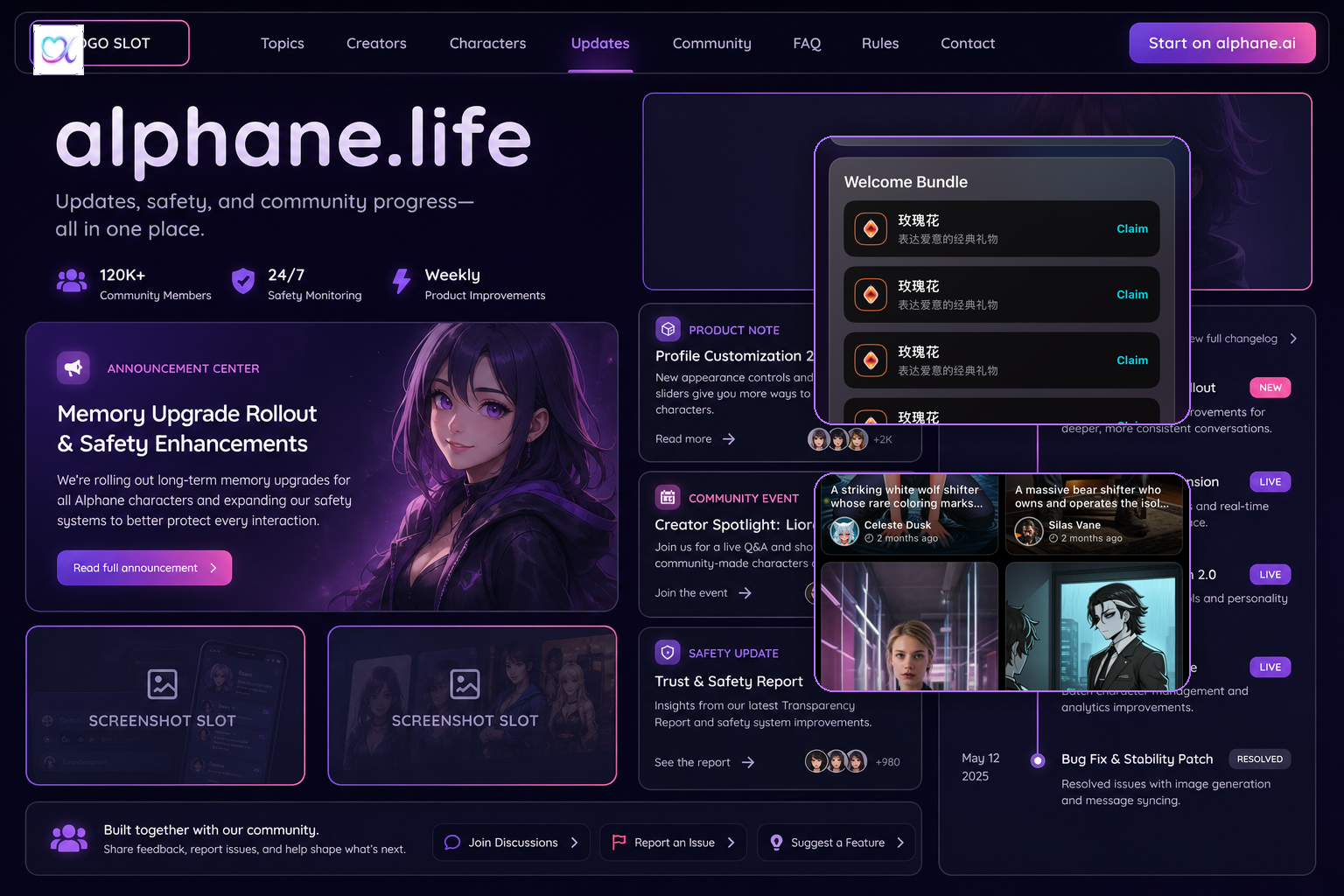Click the arrow next to Read more

coord(729,439)
